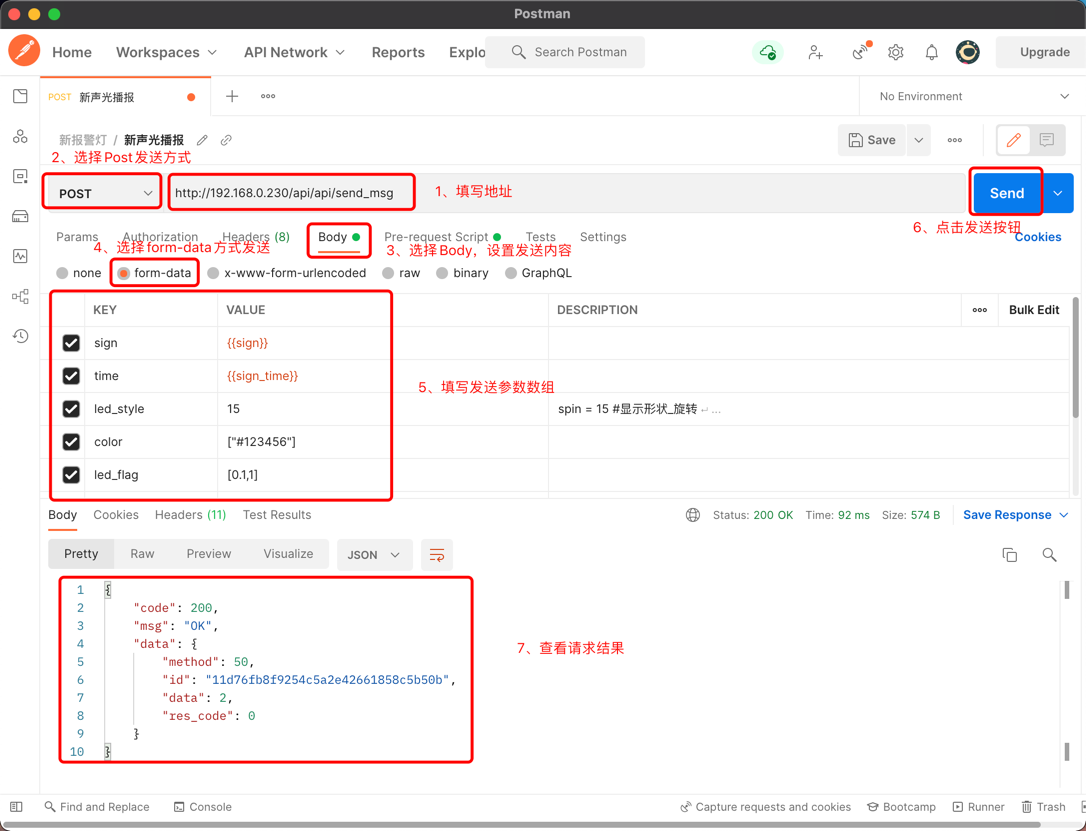Switch to the Params tab

coord(77,237)
